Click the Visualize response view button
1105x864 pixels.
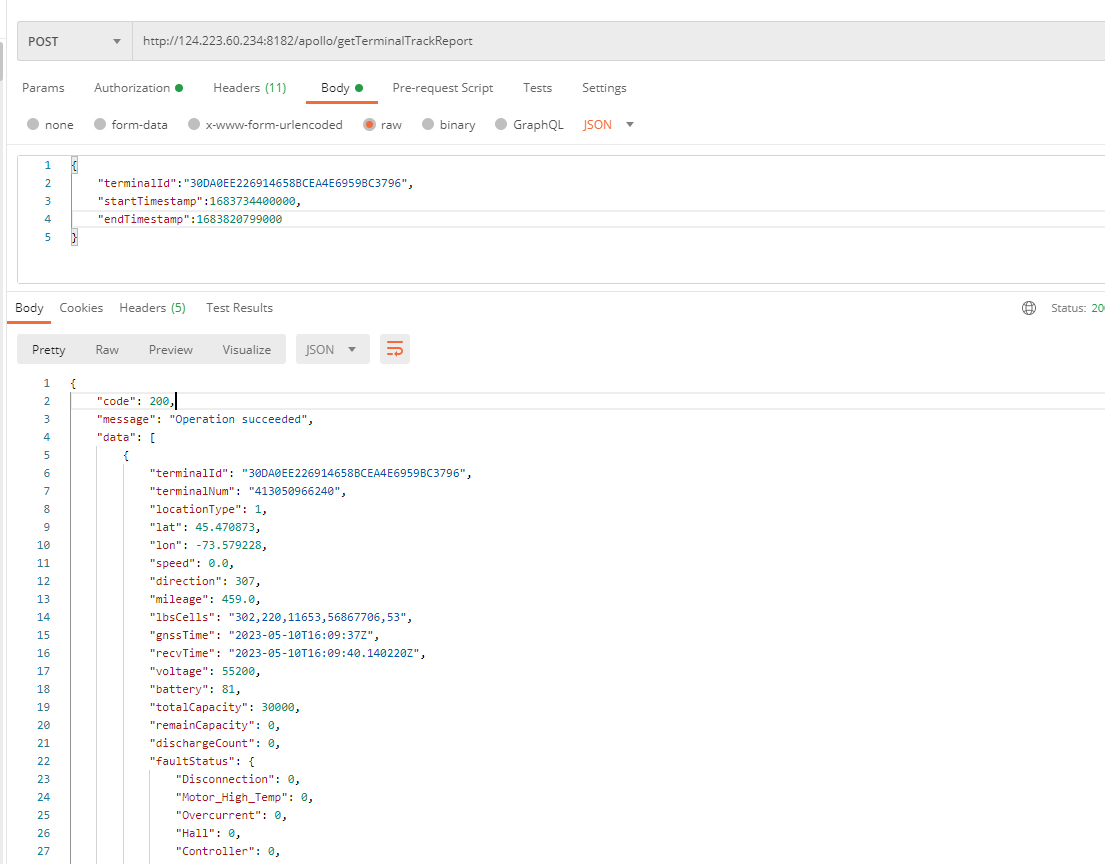tap(246, 349)
